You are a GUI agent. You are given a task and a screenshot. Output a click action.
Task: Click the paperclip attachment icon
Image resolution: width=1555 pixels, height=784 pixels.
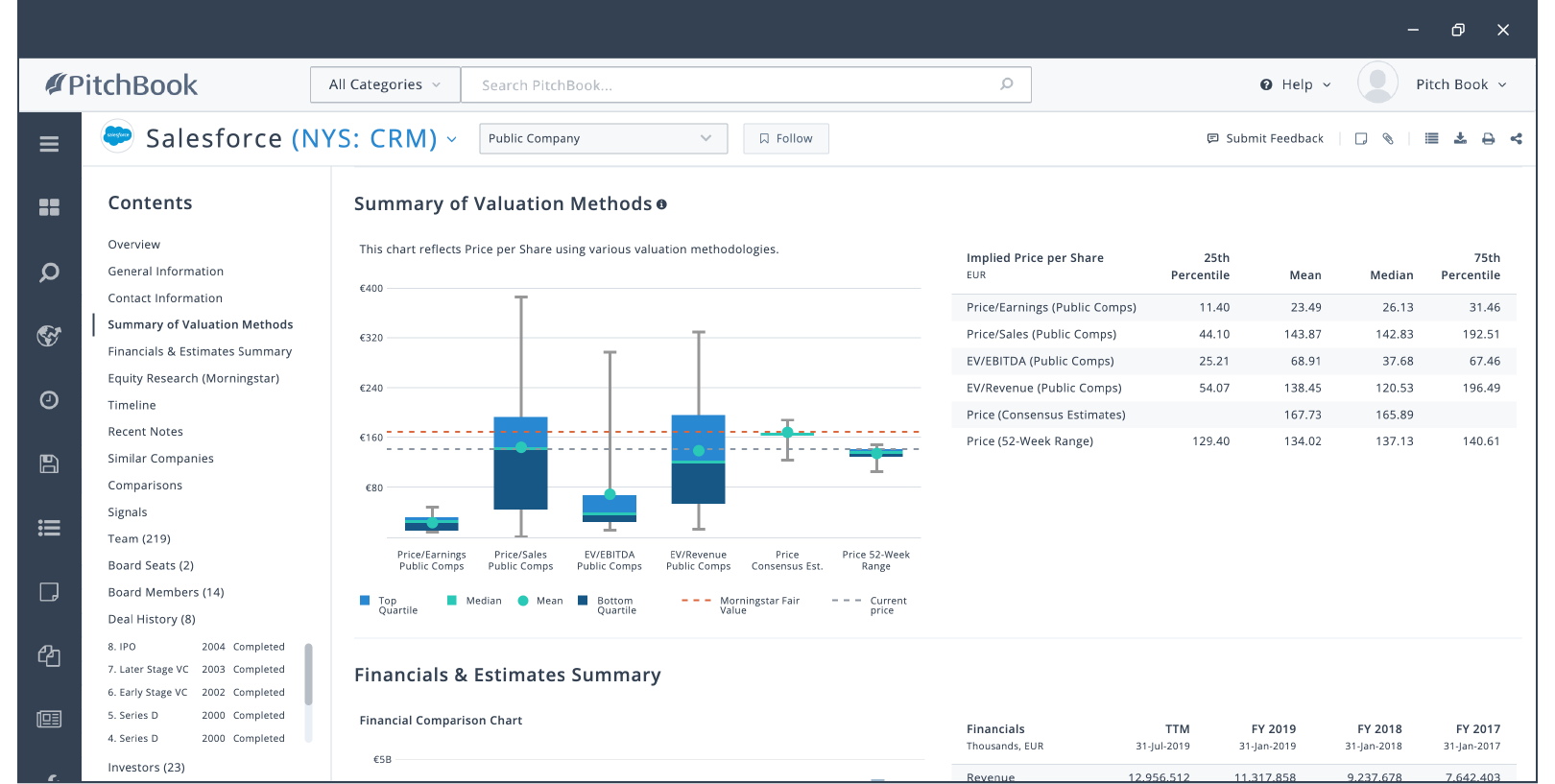click(x=1388, y=138)
